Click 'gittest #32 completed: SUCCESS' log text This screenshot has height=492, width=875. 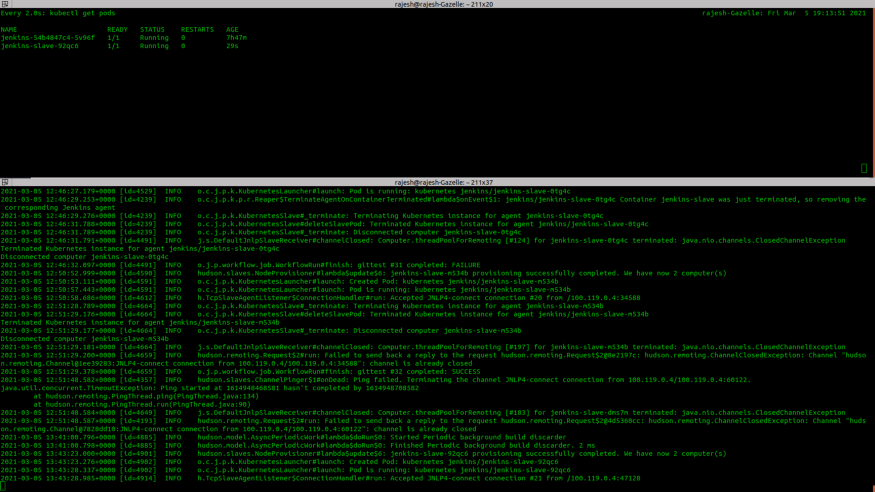(419, 372)
